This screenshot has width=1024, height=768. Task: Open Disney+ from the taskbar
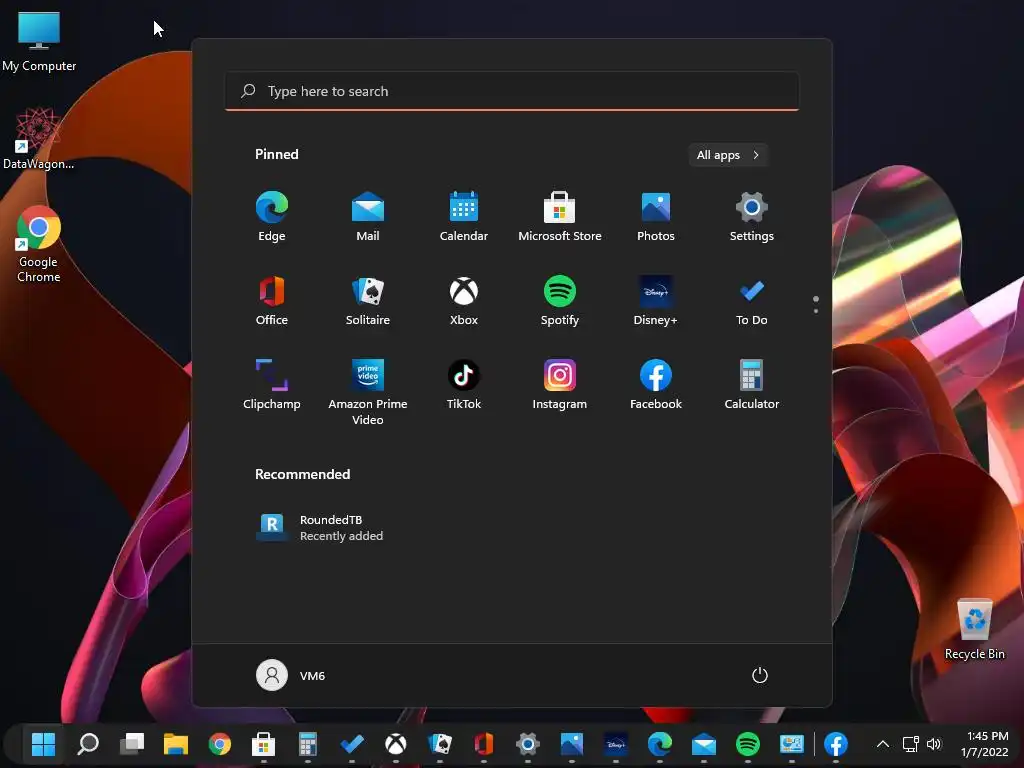pyautogui.click(x=616, y=744)
